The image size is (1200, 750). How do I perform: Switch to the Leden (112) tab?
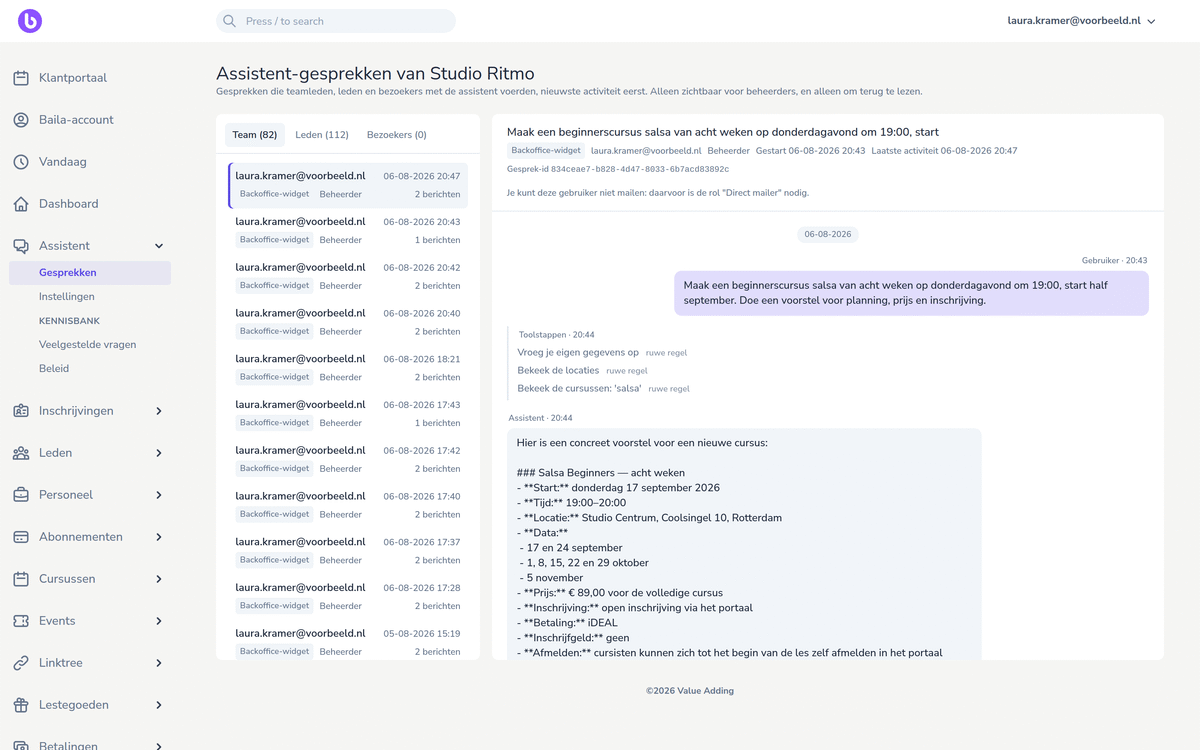pyautogui.click(x=322, y=135)
